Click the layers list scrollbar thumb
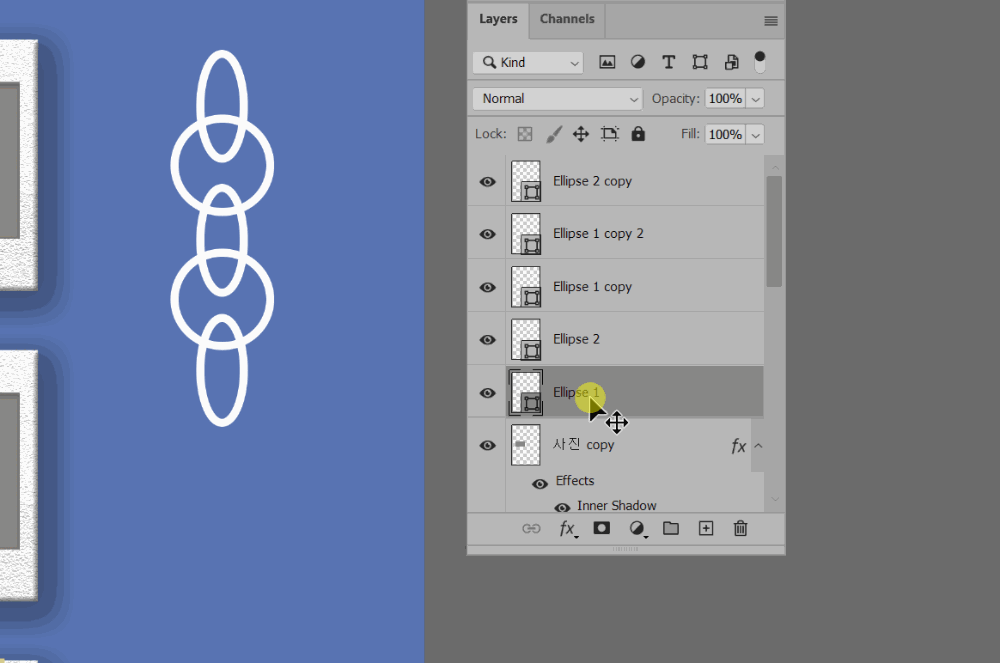The height and width of the screenshot is (663, 1000). [x=774, y=231]
